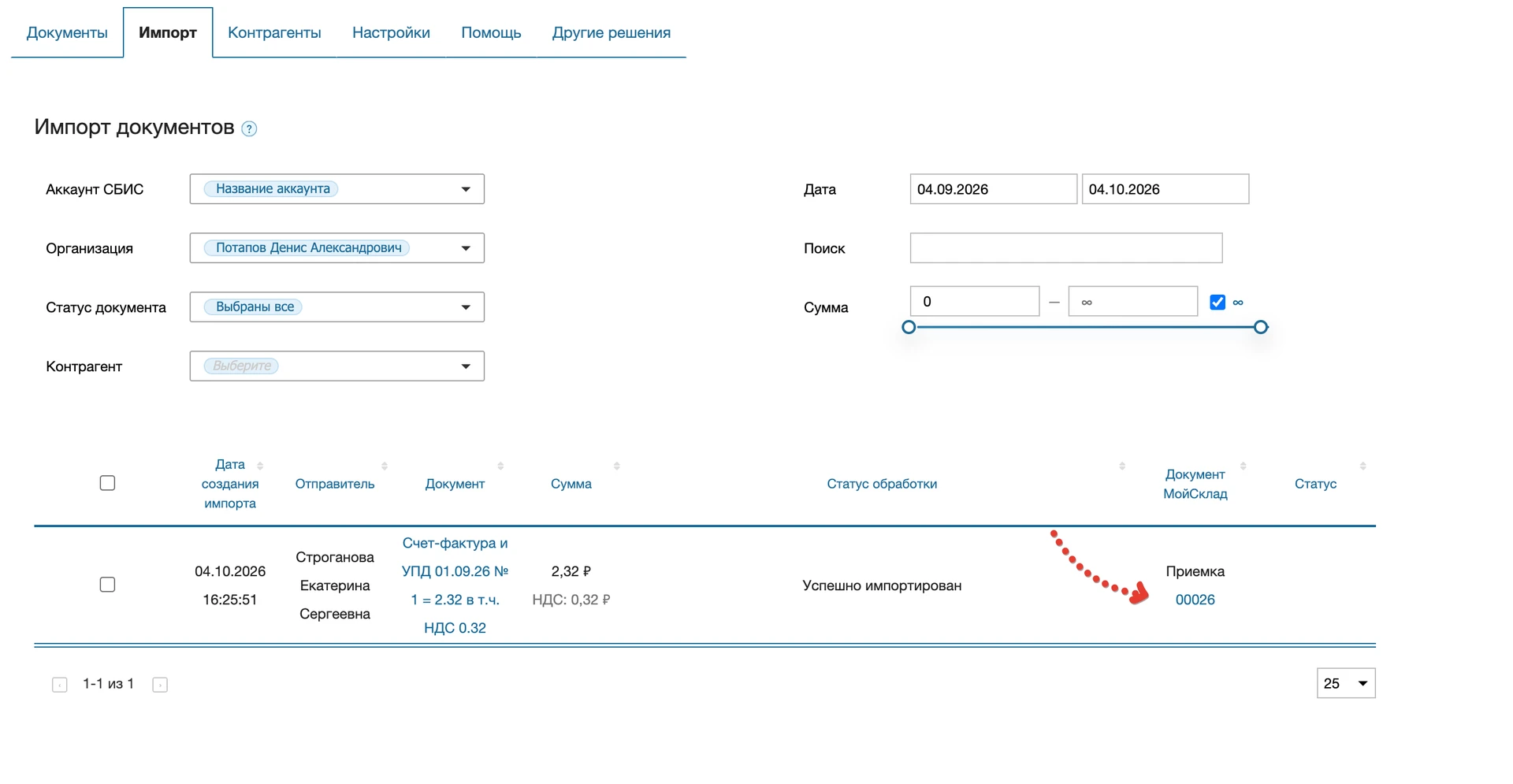
Task: Click the Успешно импортирован status text
Action: tap(882, 585)
